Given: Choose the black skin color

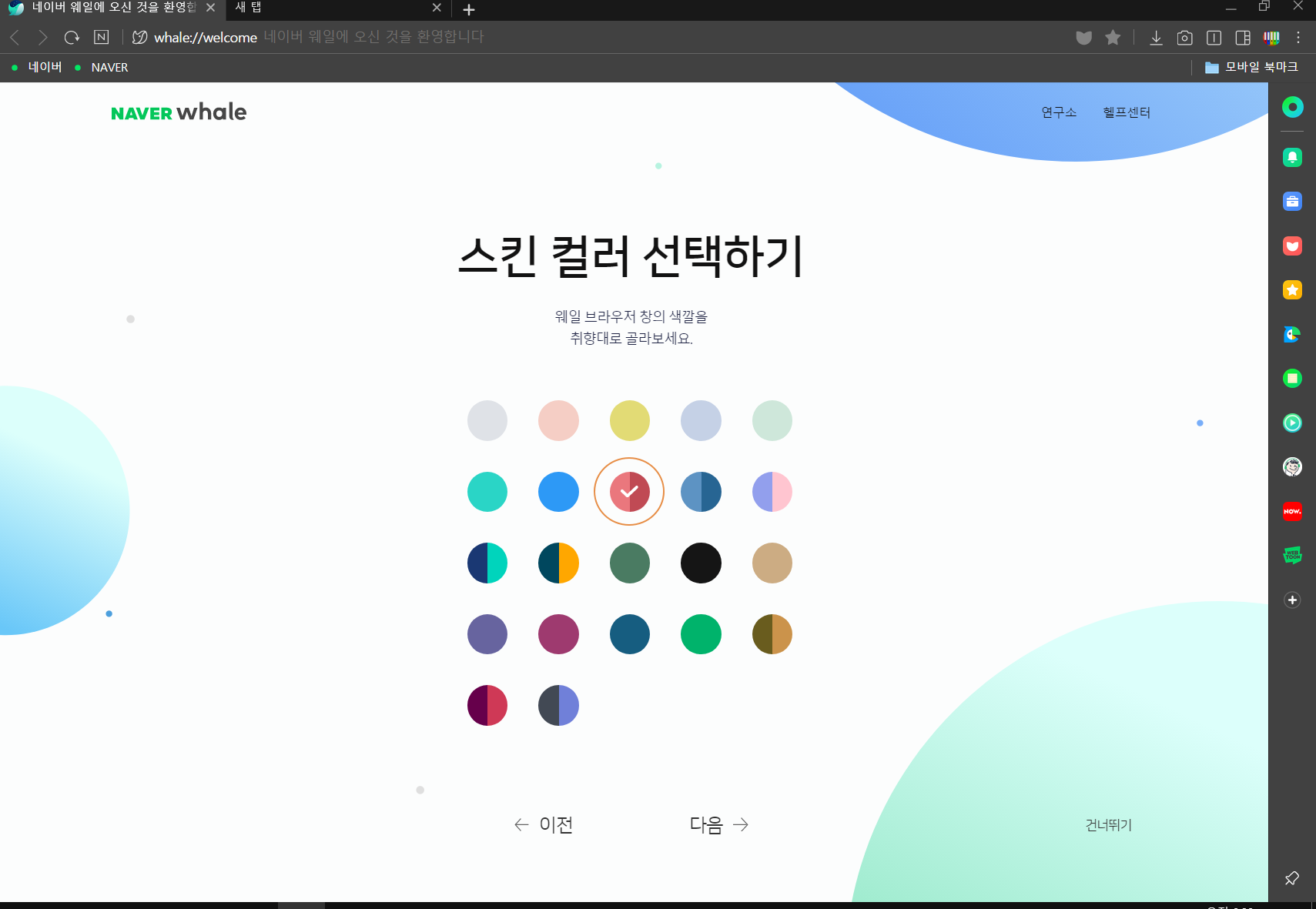Looking at the screenshot, I should click(701, 563).
